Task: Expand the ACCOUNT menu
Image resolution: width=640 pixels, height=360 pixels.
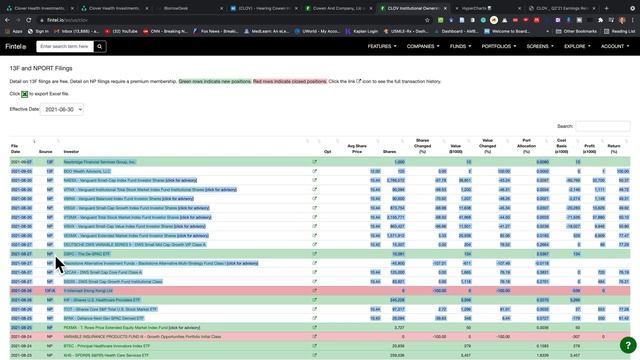Action: [x=615, y=47]
